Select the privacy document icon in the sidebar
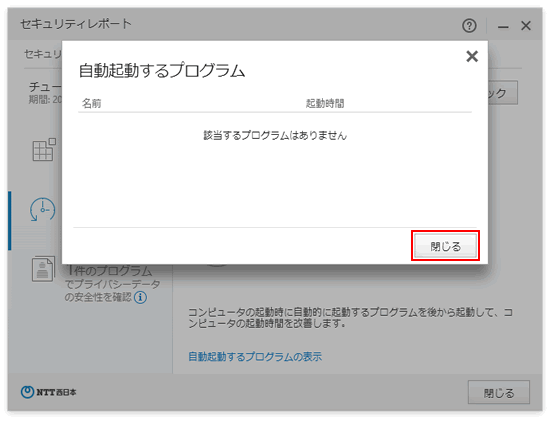Viewport: 550px width, 425px height. tap(43, 269)
